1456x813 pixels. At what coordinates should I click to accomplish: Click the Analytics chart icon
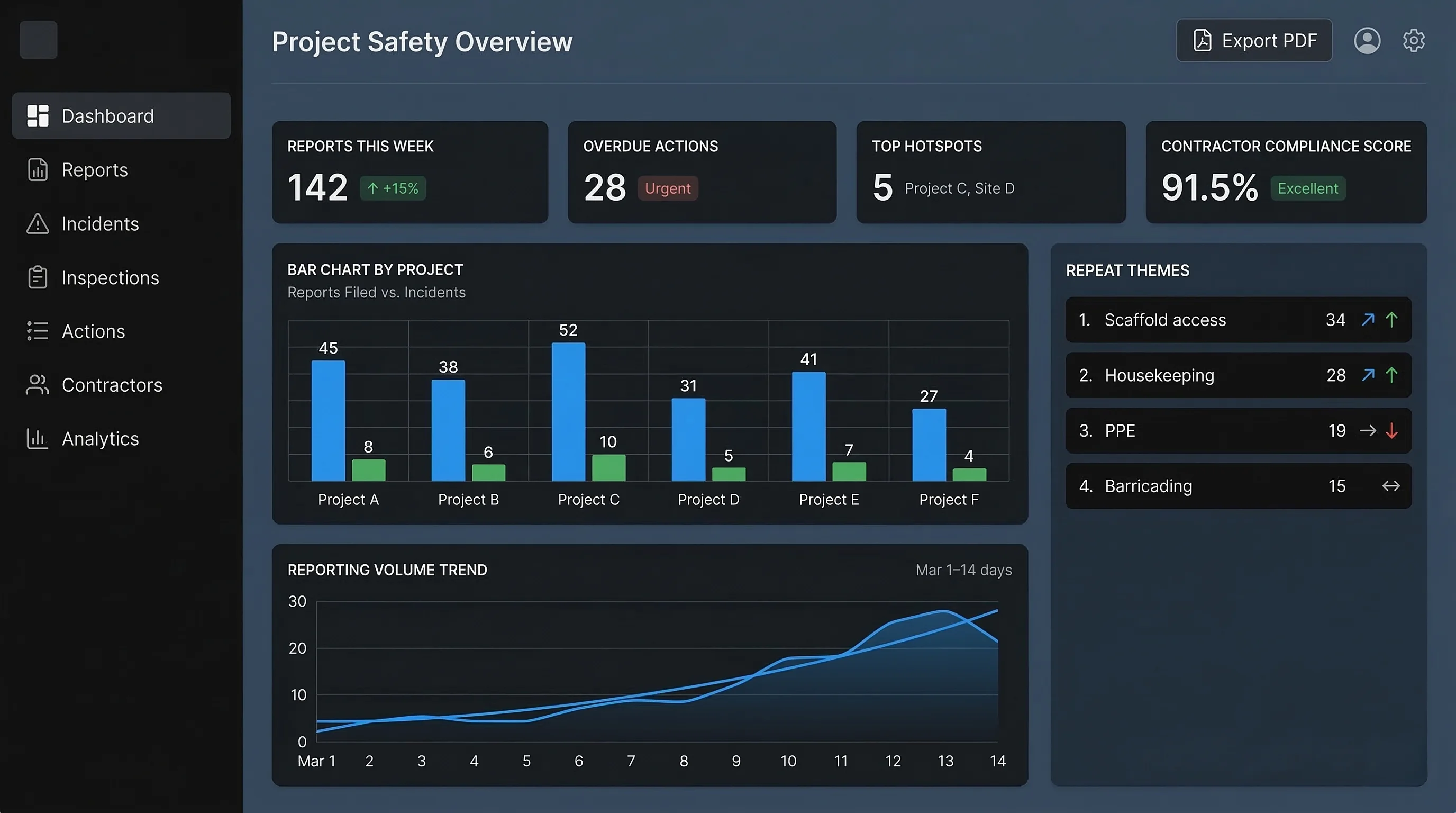[38, 438]
